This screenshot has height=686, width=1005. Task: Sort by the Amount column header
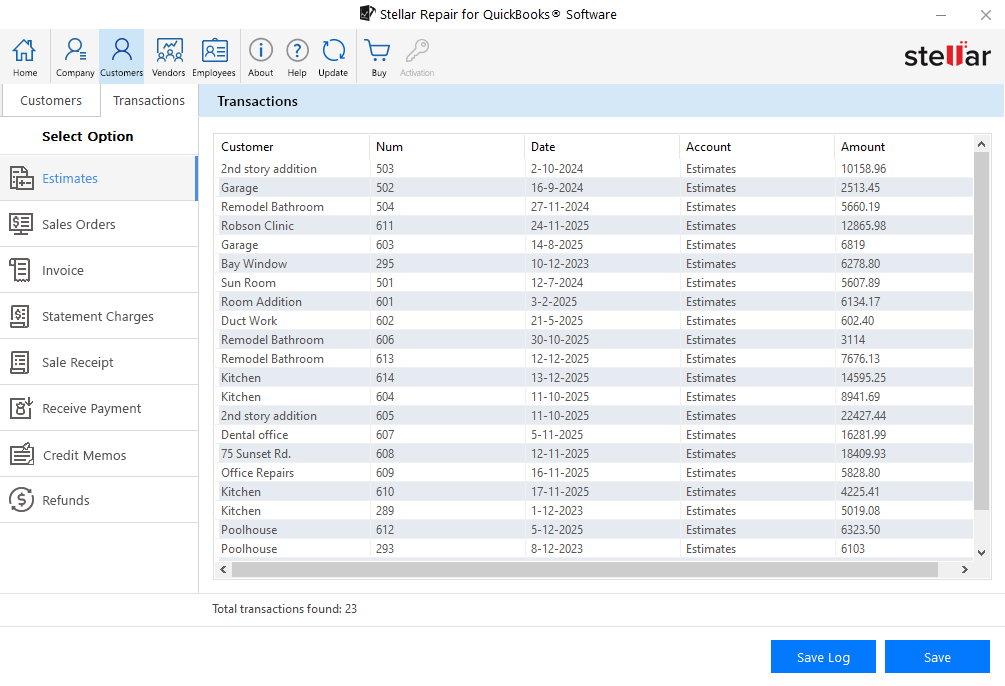click(904, 147)
